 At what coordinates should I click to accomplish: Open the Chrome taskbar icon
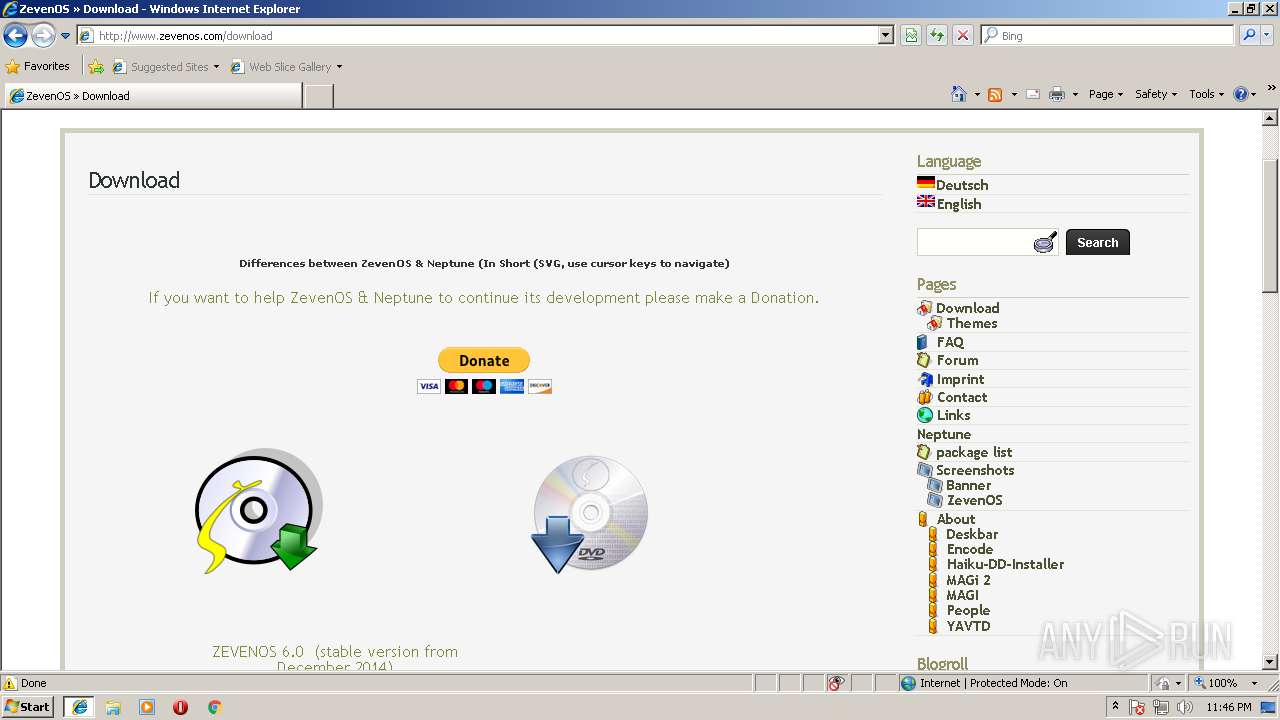click(214, 707)
